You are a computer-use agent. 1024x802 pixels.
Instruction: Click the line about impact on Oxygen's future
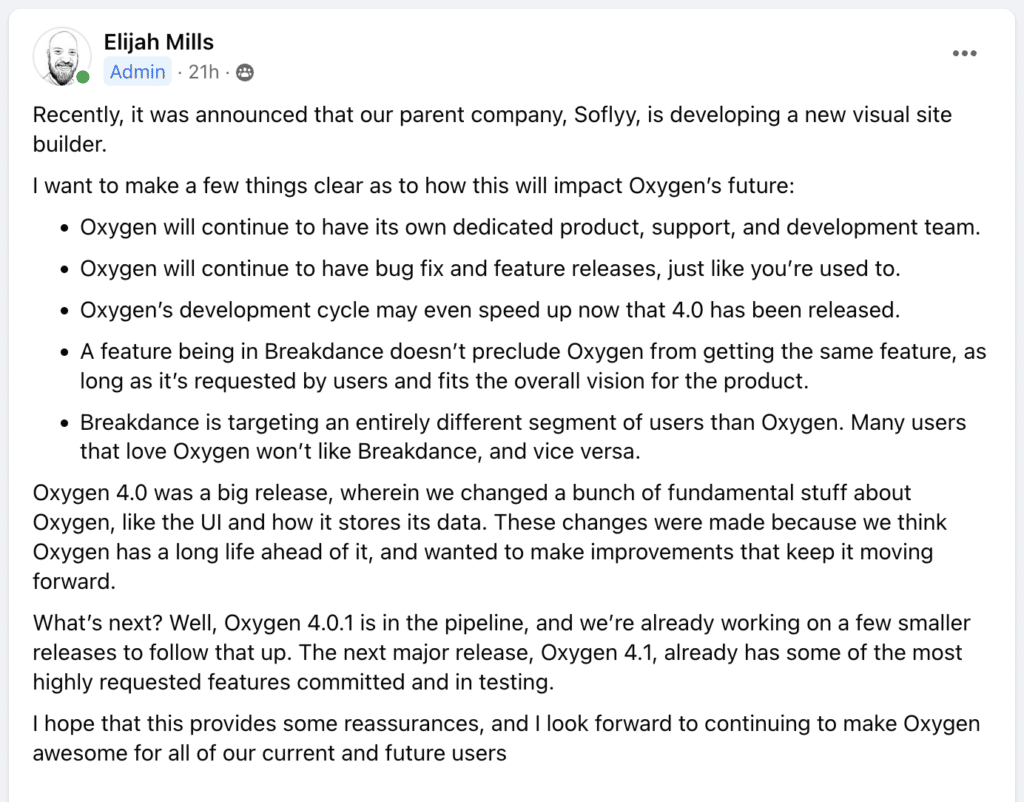(x=413, y=185)
